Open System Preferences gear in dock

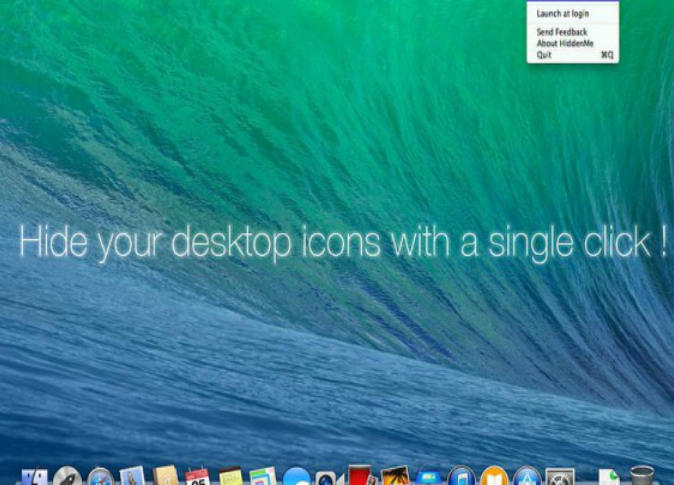click(x=559, y=478)
